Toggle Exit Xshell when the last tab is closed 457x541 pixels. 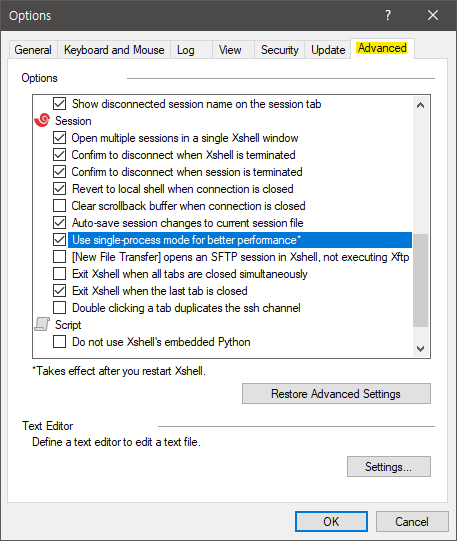(60, 291)
